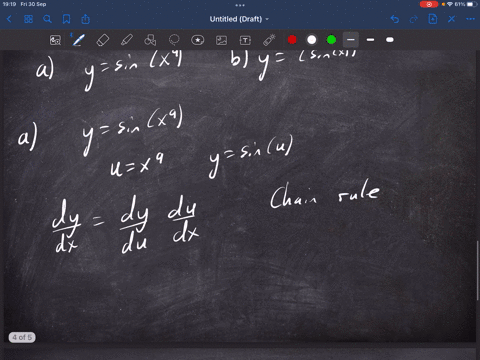The image size is (480, 360).
Task: Close the editing toolbar with X
Action: [x=452, y=19]
